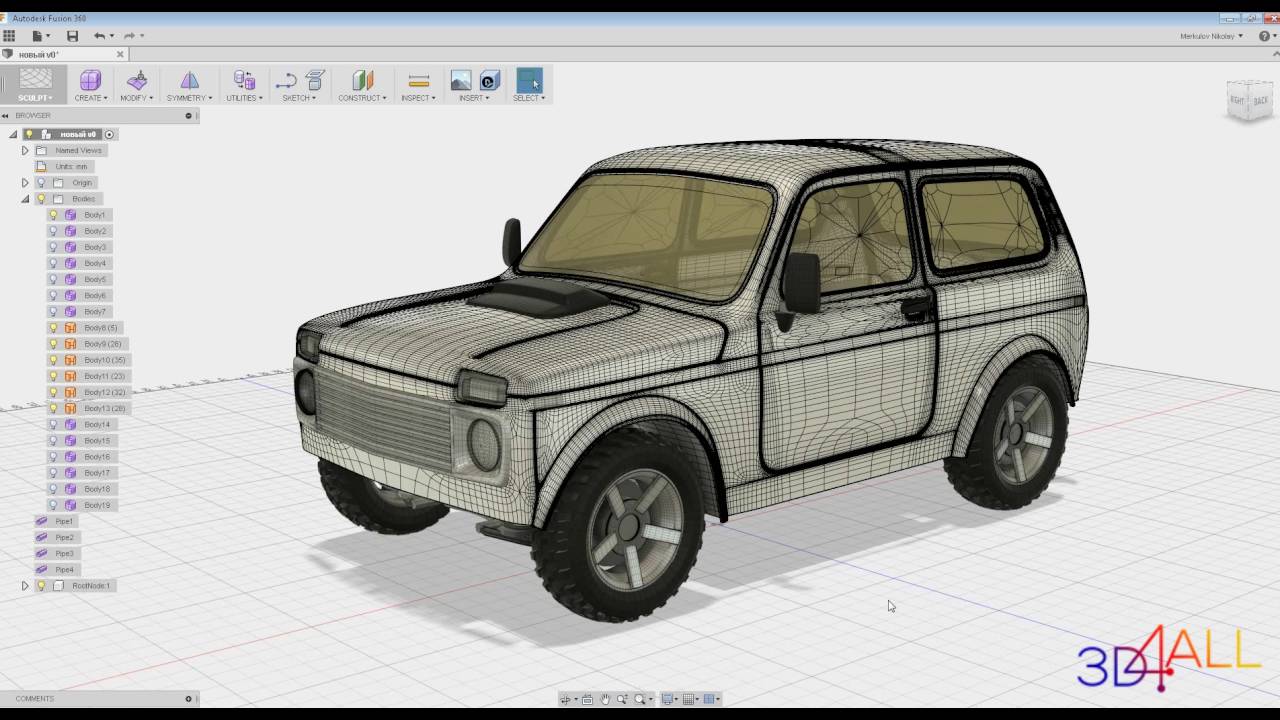Collapse the Bodies folder tree
The width and height of the screenshot is (1280, 720).
point(25,199)
